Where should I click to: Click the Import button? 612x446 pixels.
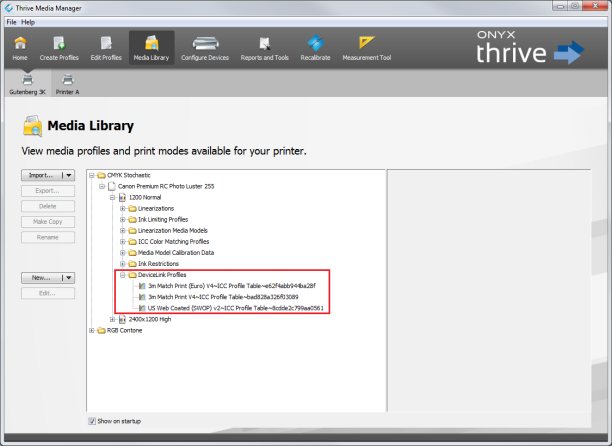41,175
